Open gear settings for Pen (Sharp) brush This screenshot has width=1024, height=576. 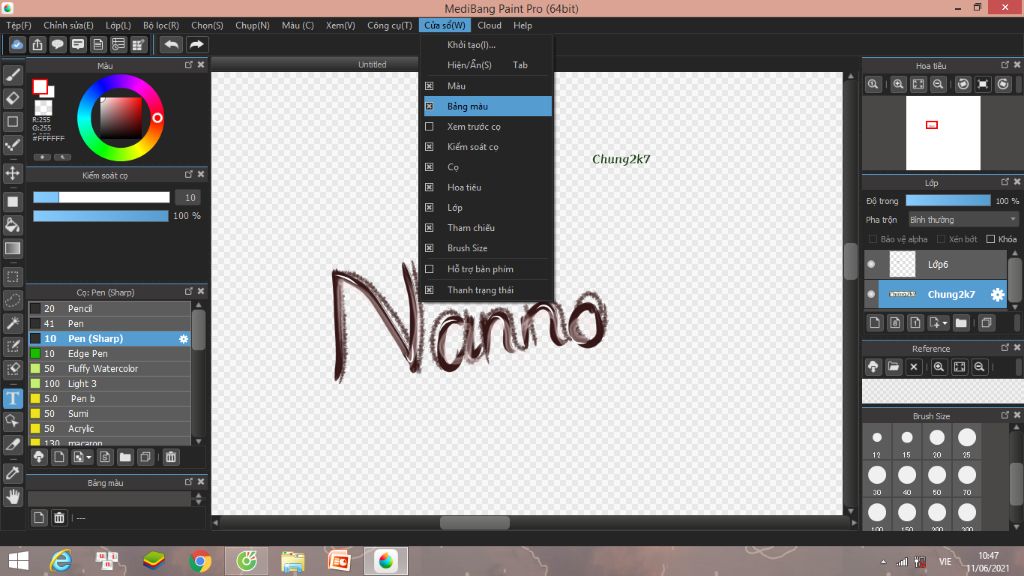click(184, 338)
